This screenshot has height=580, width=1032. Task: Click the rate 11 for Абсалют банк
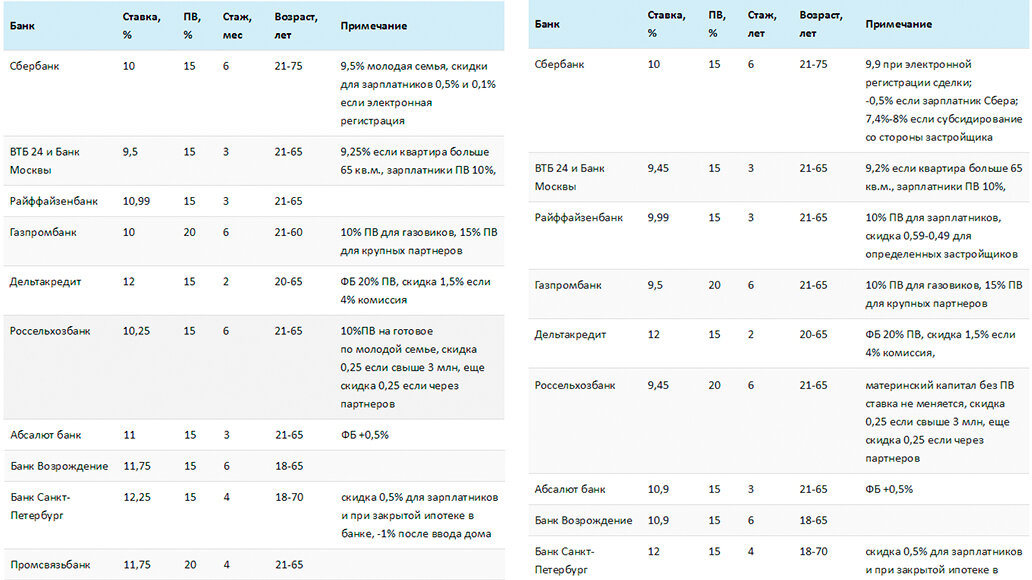click(x=130, y=435)
